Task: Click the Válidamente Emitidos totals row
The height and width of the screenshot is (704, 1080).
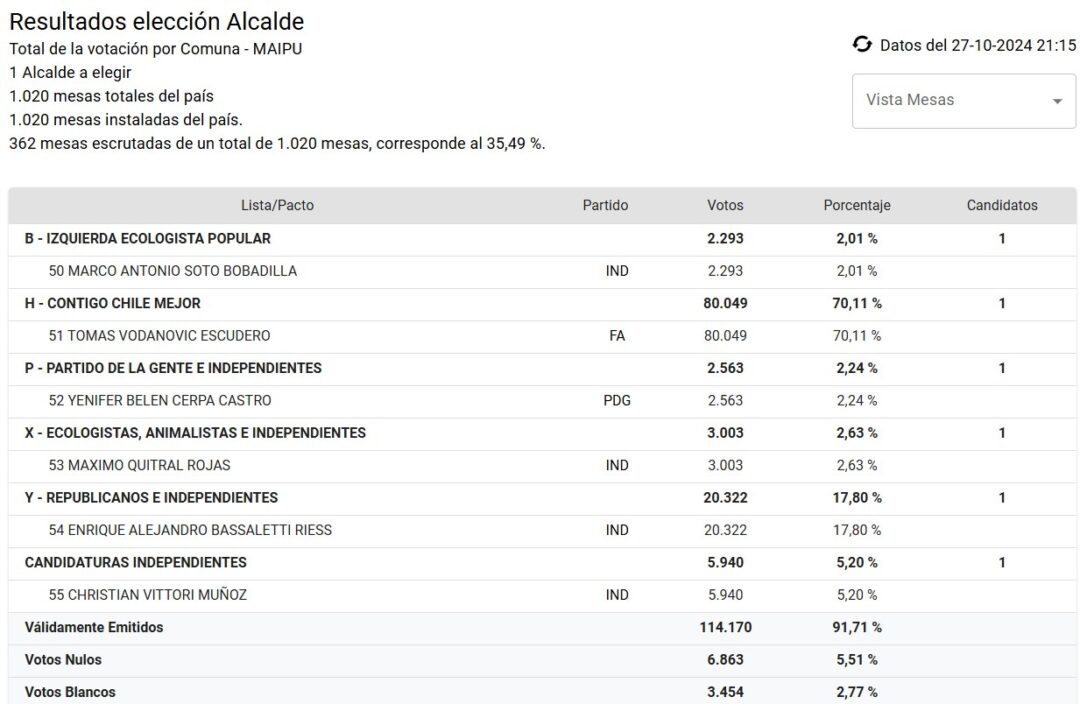Action: tap(94, 628)
